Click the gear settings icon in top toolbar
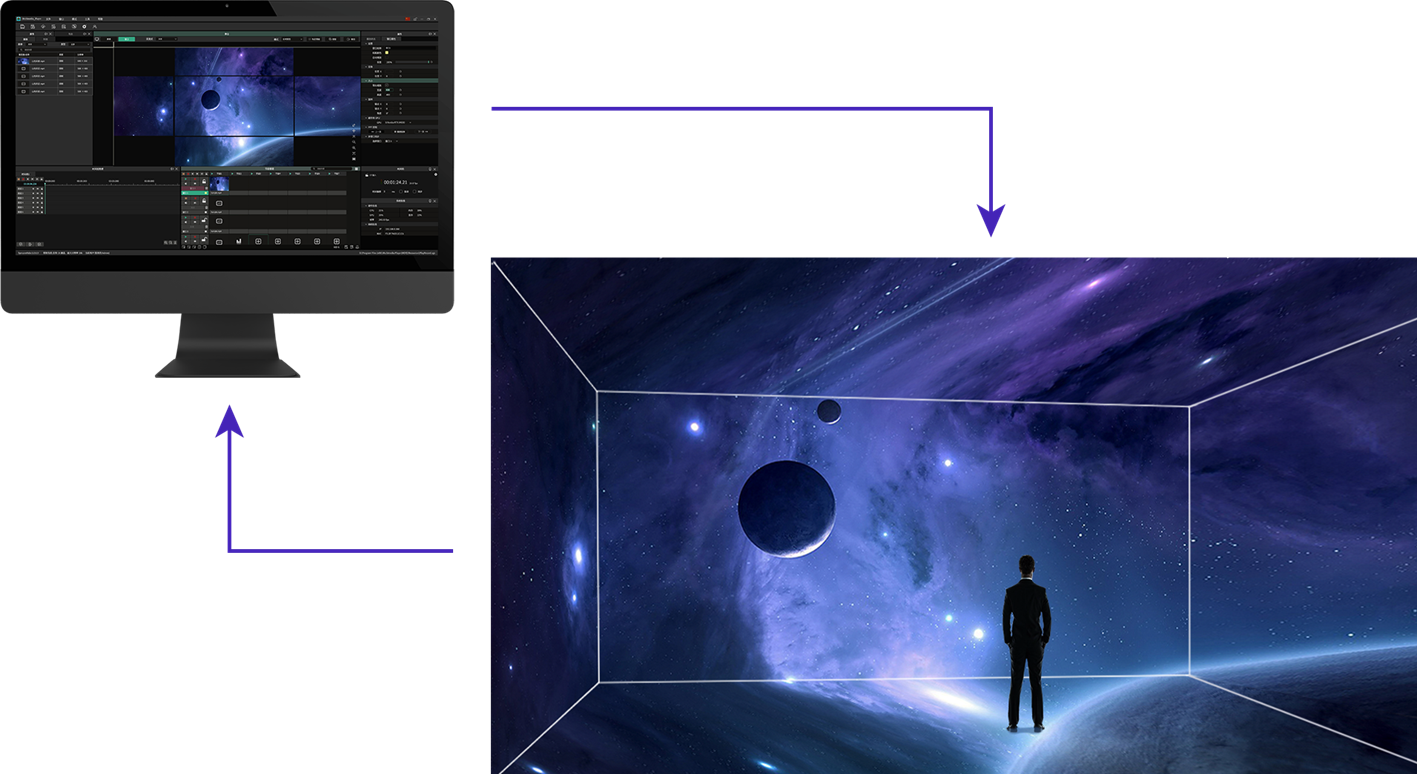1417x774 pixels. [x=84, y=26]
